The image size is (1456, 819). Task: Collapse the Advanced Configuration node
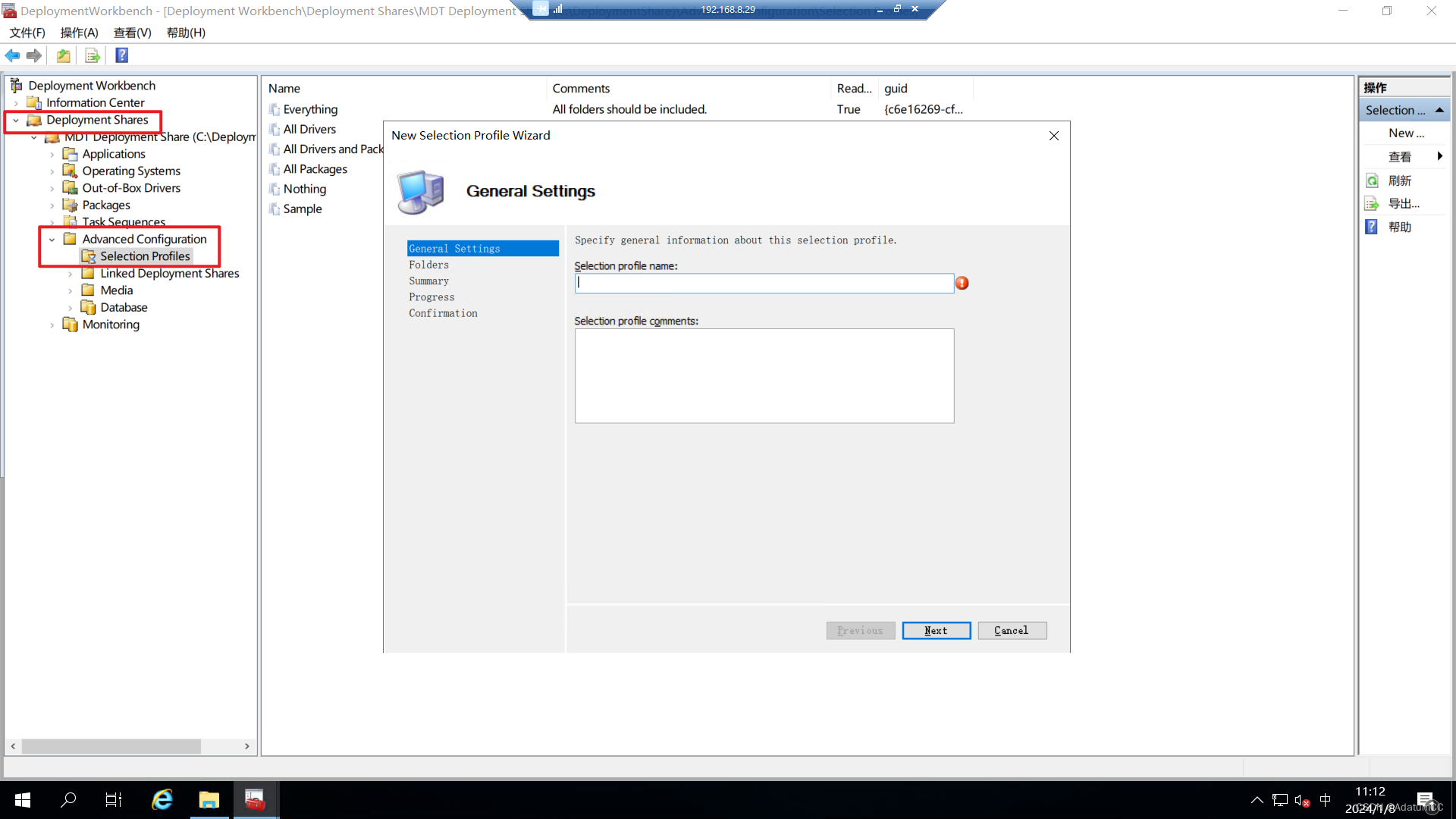[x=52, y=240]
